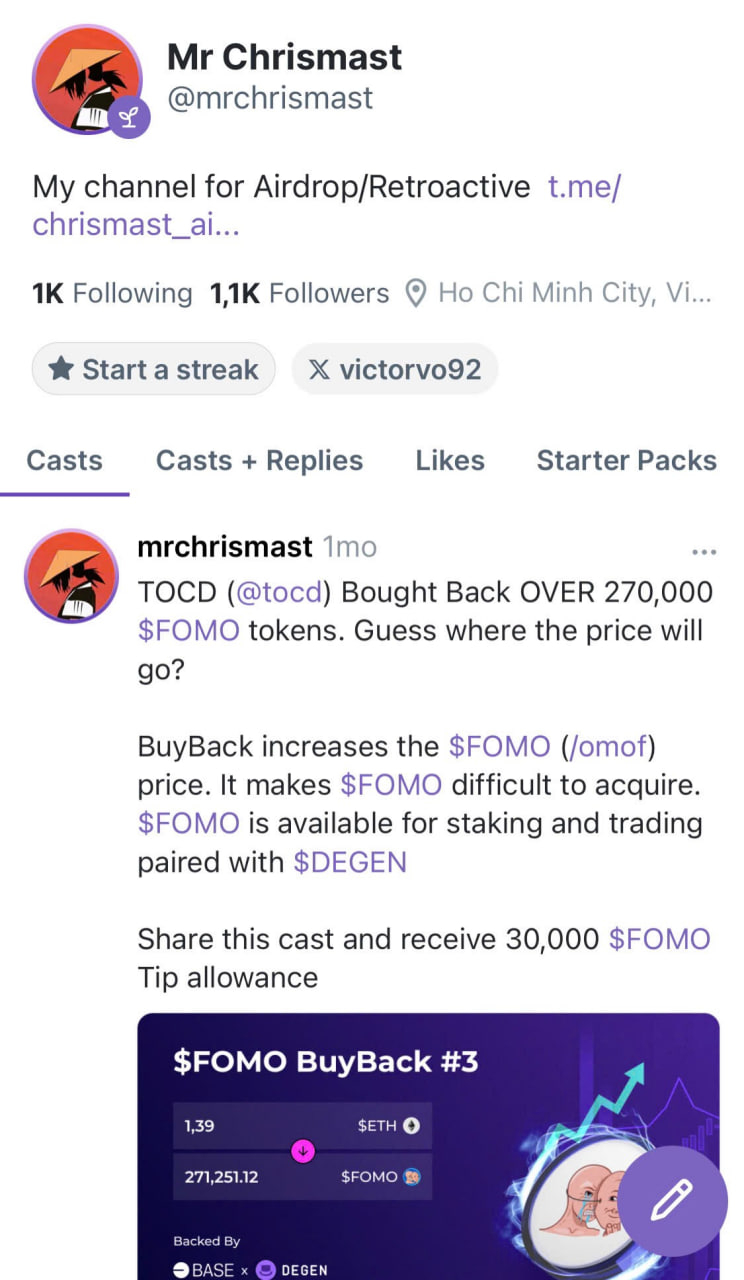The height and width of the screenshot is (1280, 744).
Task: Tap the purple compose pencil button
Action: click(x=672, y=1200)
